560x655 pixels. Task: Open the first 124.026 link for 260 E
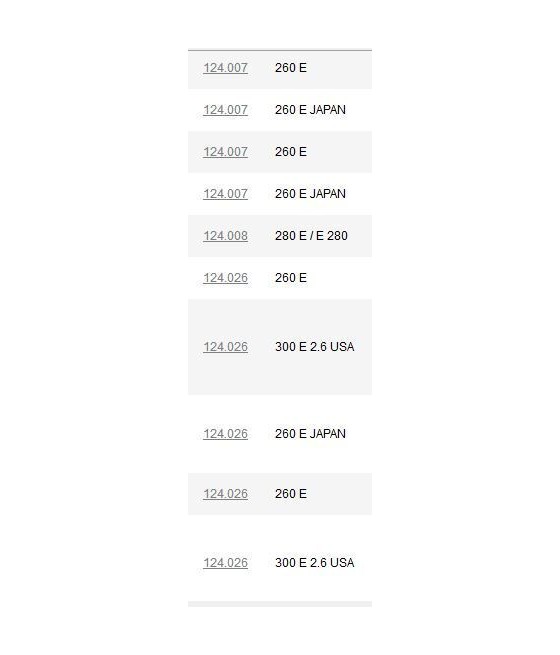(x=226, y=278)
